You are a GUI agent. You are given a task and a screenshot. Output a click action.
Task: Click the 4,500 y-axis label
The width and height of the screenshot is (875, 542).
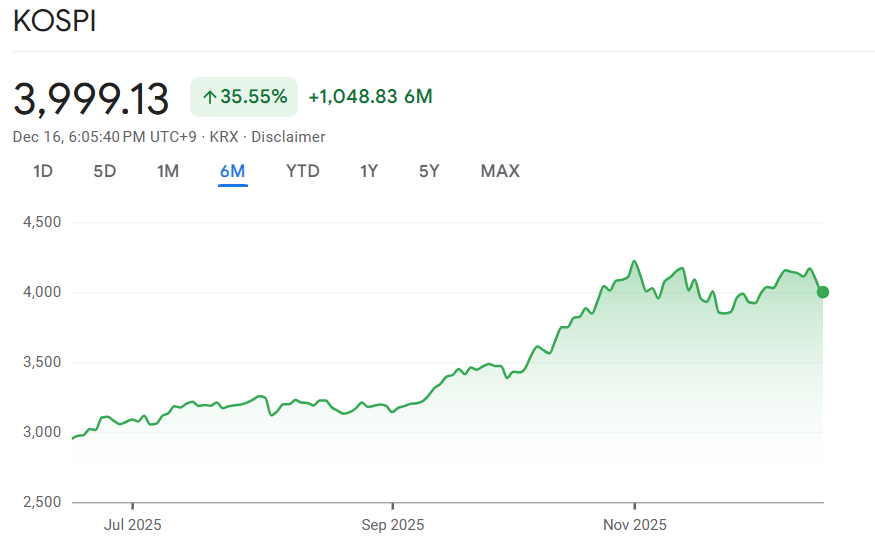[42, 222]
